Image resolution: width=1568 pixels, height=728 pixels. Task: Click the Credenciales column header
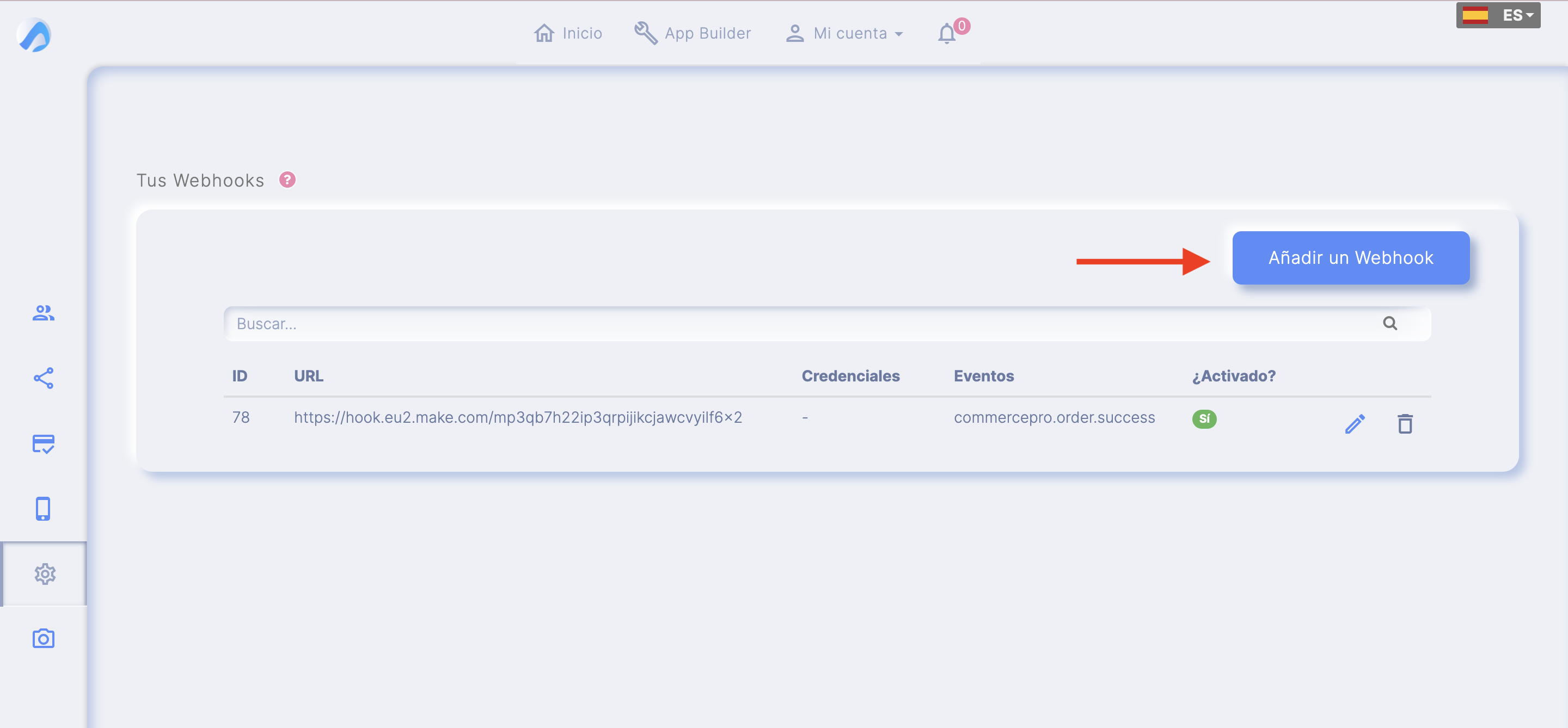tap(850, 376)
